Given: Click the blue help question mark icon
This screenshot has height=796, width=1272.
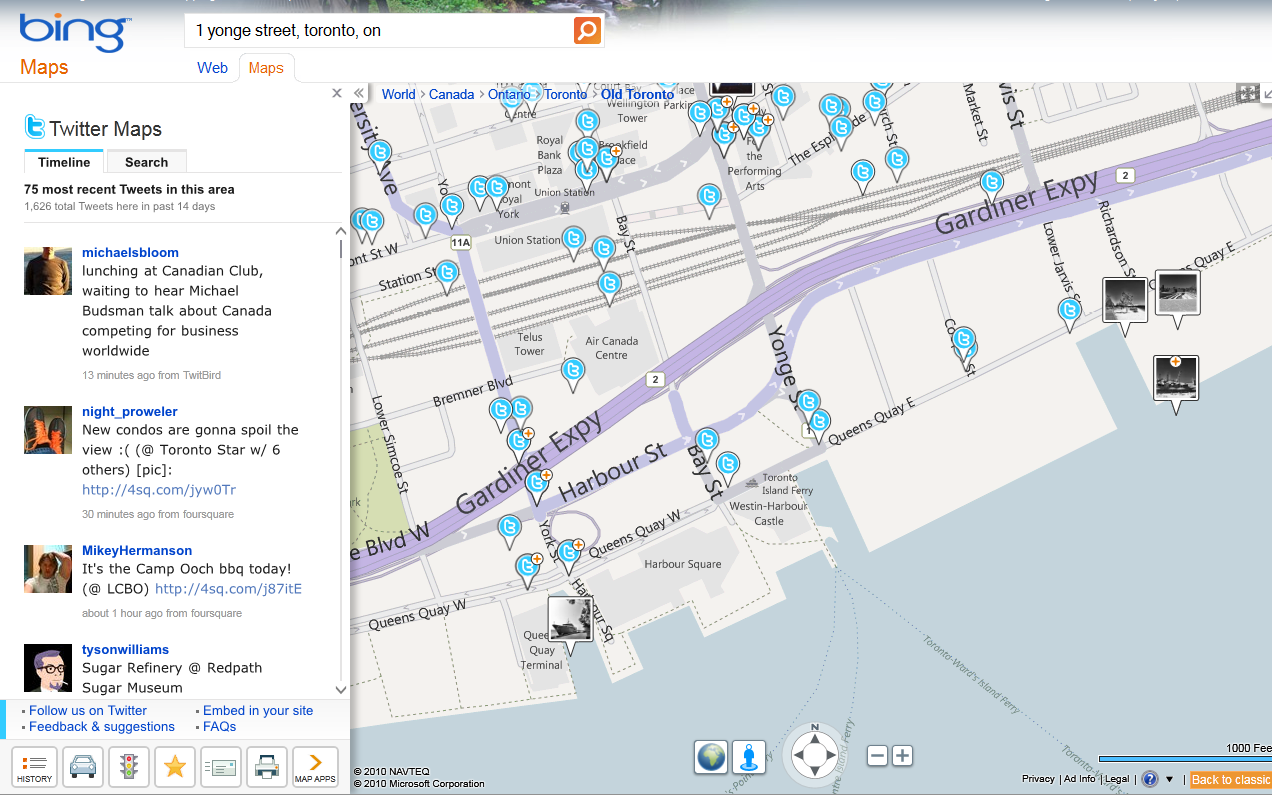Looking at the screenshot, I should (1150, 779).
